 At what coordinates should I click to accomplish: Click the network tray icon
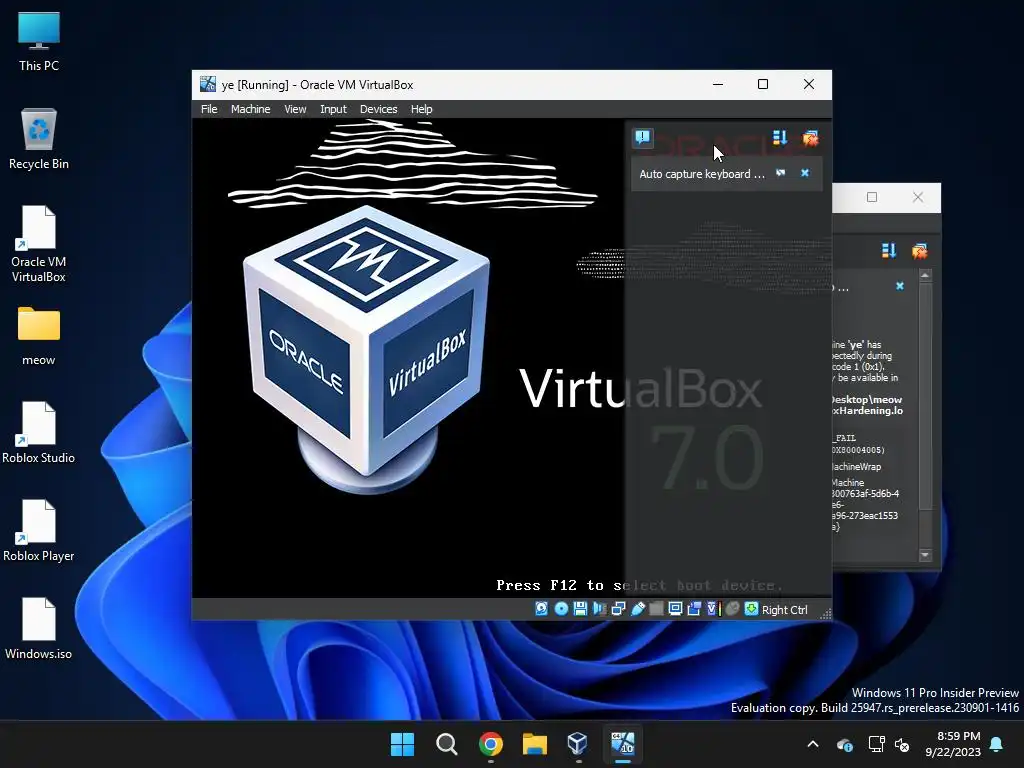coord(876,744)
